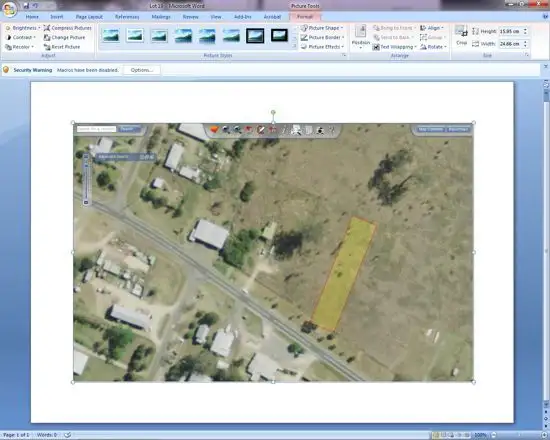The width and height of the screenshot is (550, 440).
Task: Switch to Draft view
Action: pyautogui.click(x=467, y=435)
